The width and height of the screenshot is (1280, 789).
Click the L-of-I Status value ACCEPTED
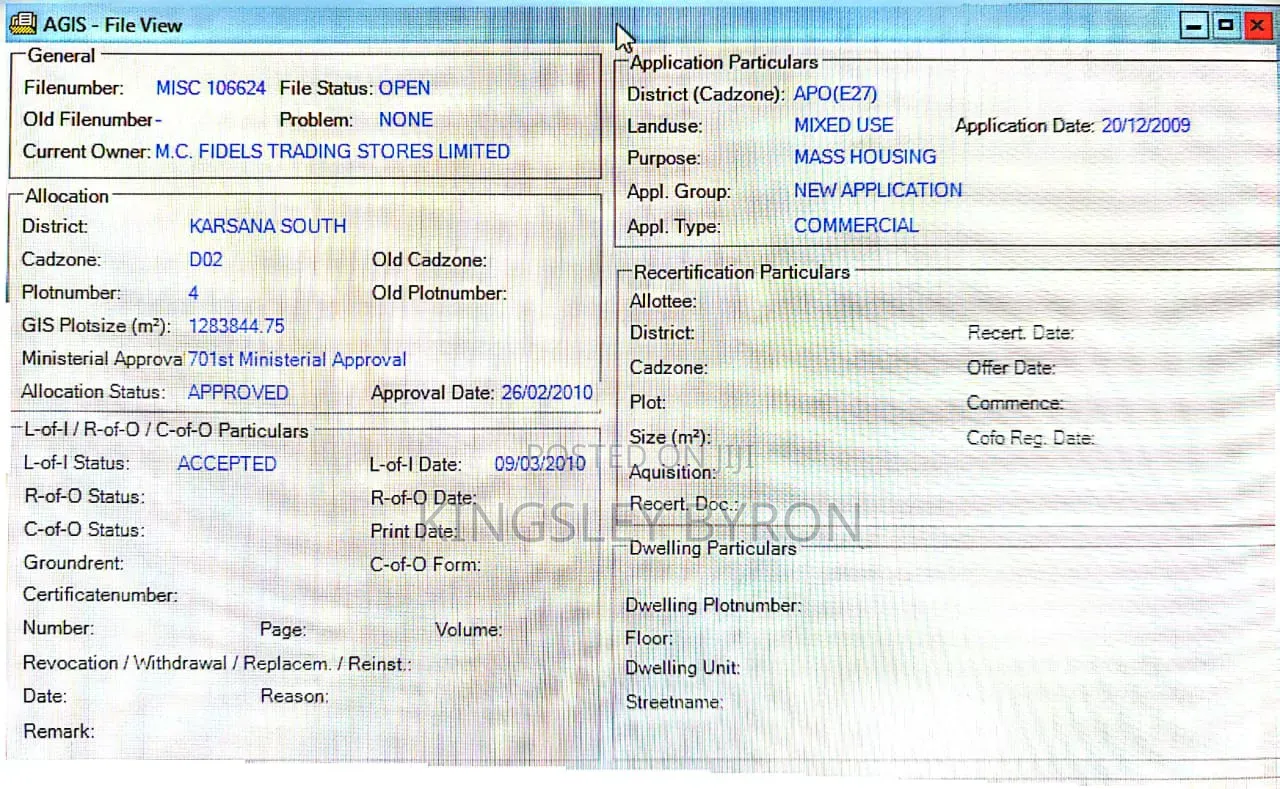pos(227,464)
